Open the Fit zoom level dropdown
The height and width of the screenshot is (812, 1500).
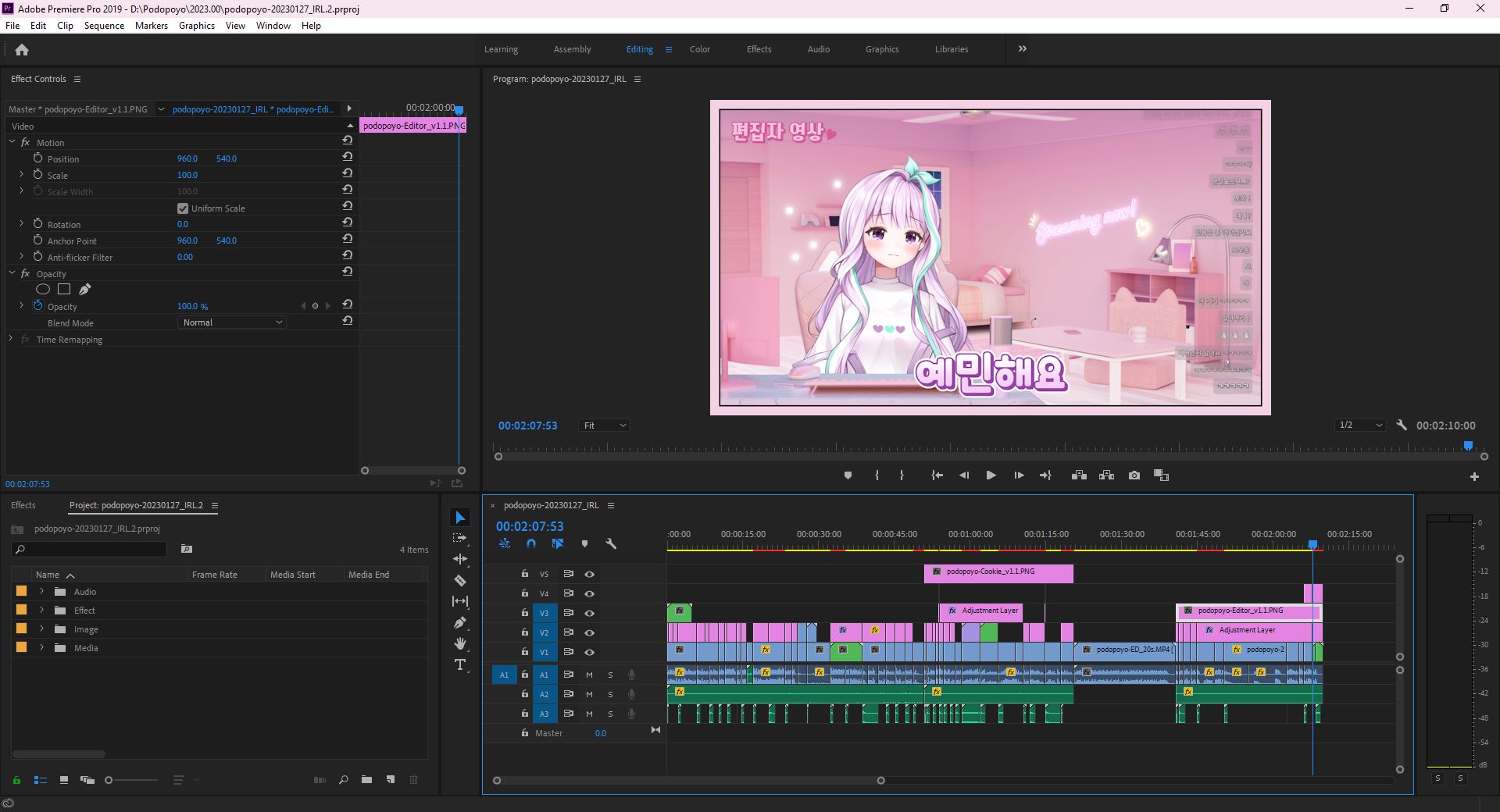pos(605,426)
